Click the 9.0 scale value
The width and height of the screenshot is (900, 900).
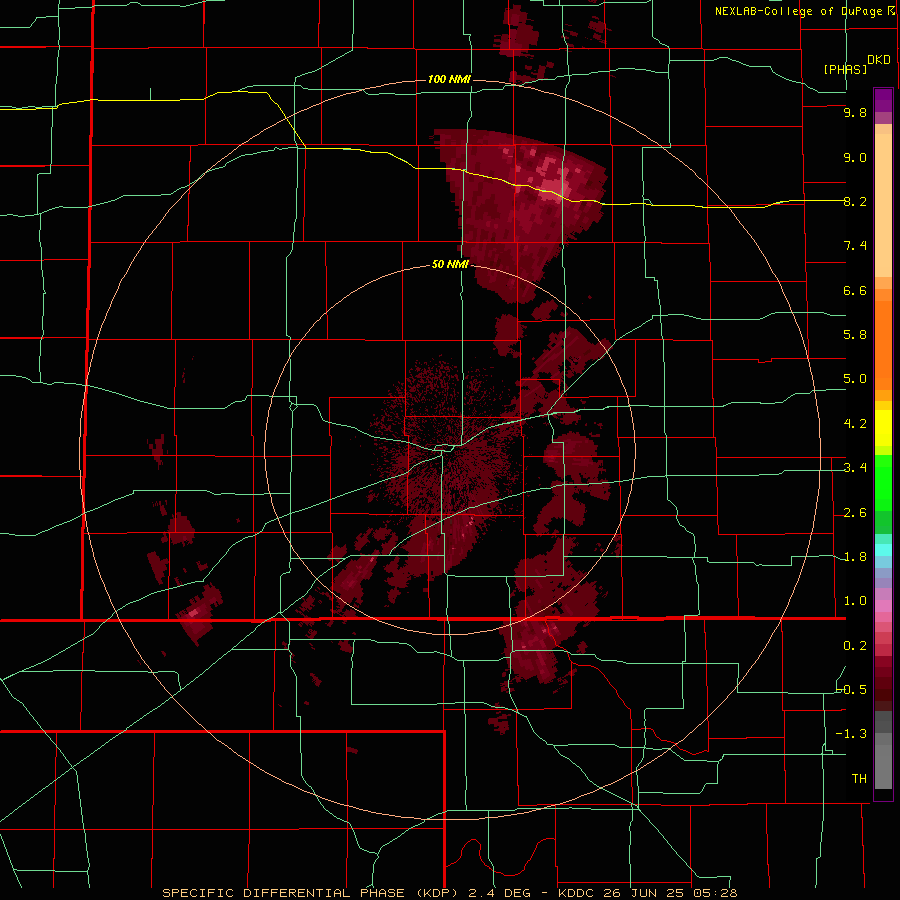coord(855,157)
